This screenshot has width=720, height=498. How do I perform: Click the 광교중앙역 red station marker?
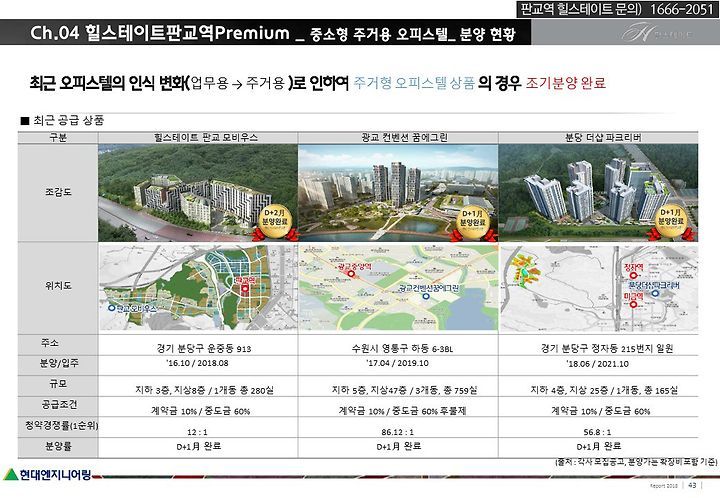tap(351, 274)
